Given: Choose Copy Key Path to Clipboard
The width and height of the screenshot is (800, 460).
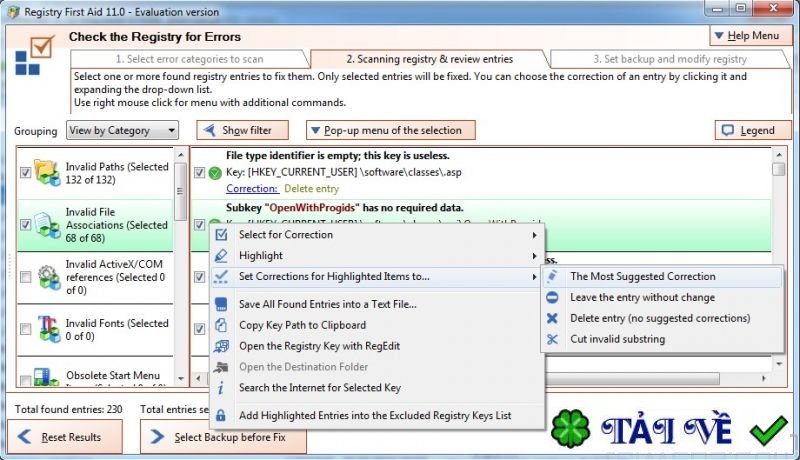Looking at the screenshot, I should 378,325.
